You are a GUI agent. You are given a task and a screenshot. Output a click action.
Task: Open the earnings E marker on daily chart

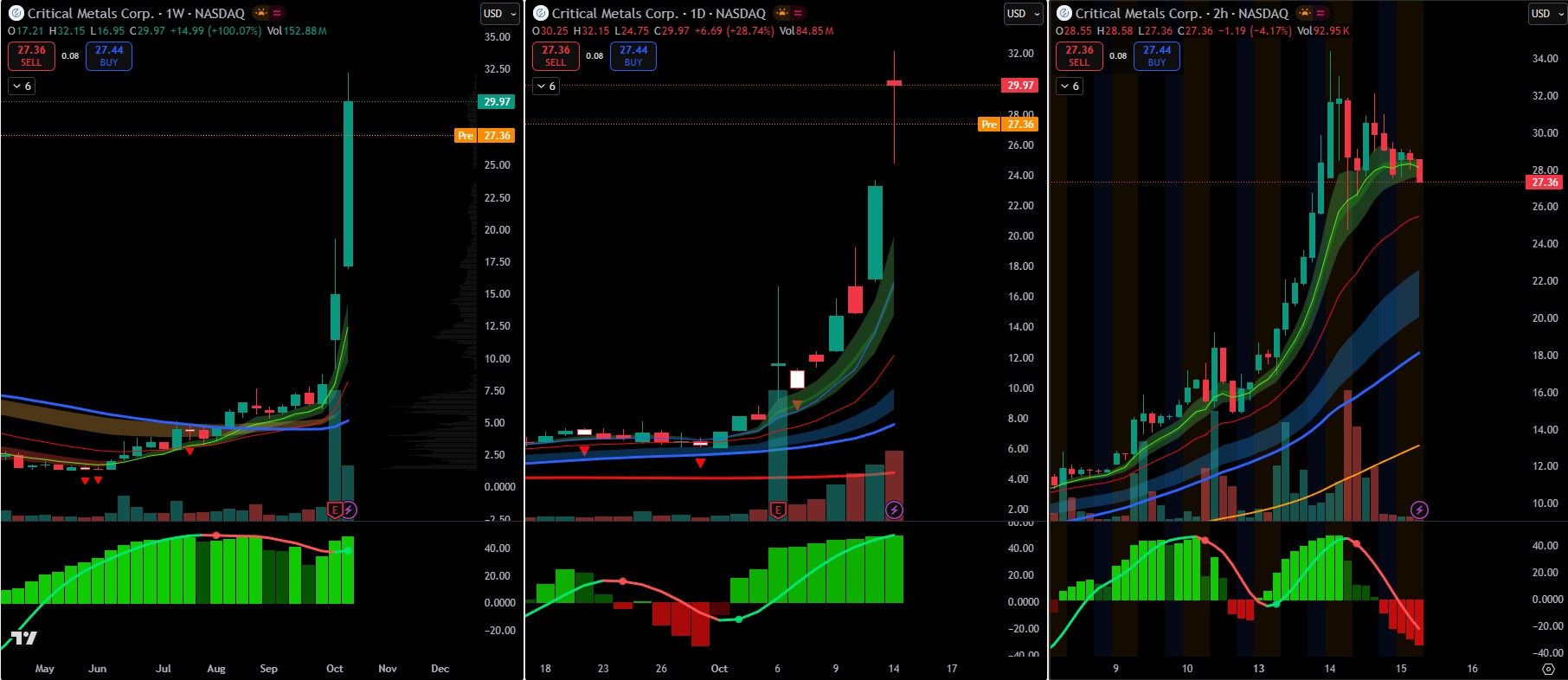[778, 510]
